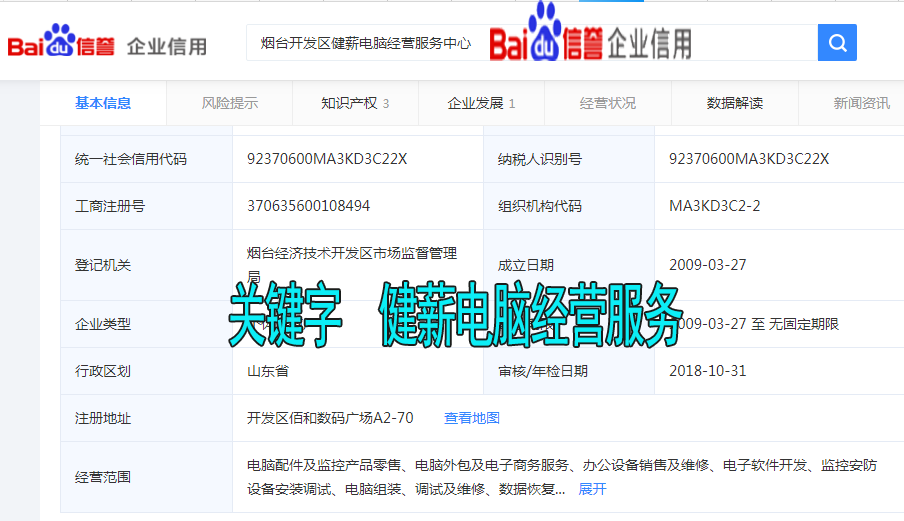Select the 工商注册号 number 370635600108494

(x=308, y=206)
